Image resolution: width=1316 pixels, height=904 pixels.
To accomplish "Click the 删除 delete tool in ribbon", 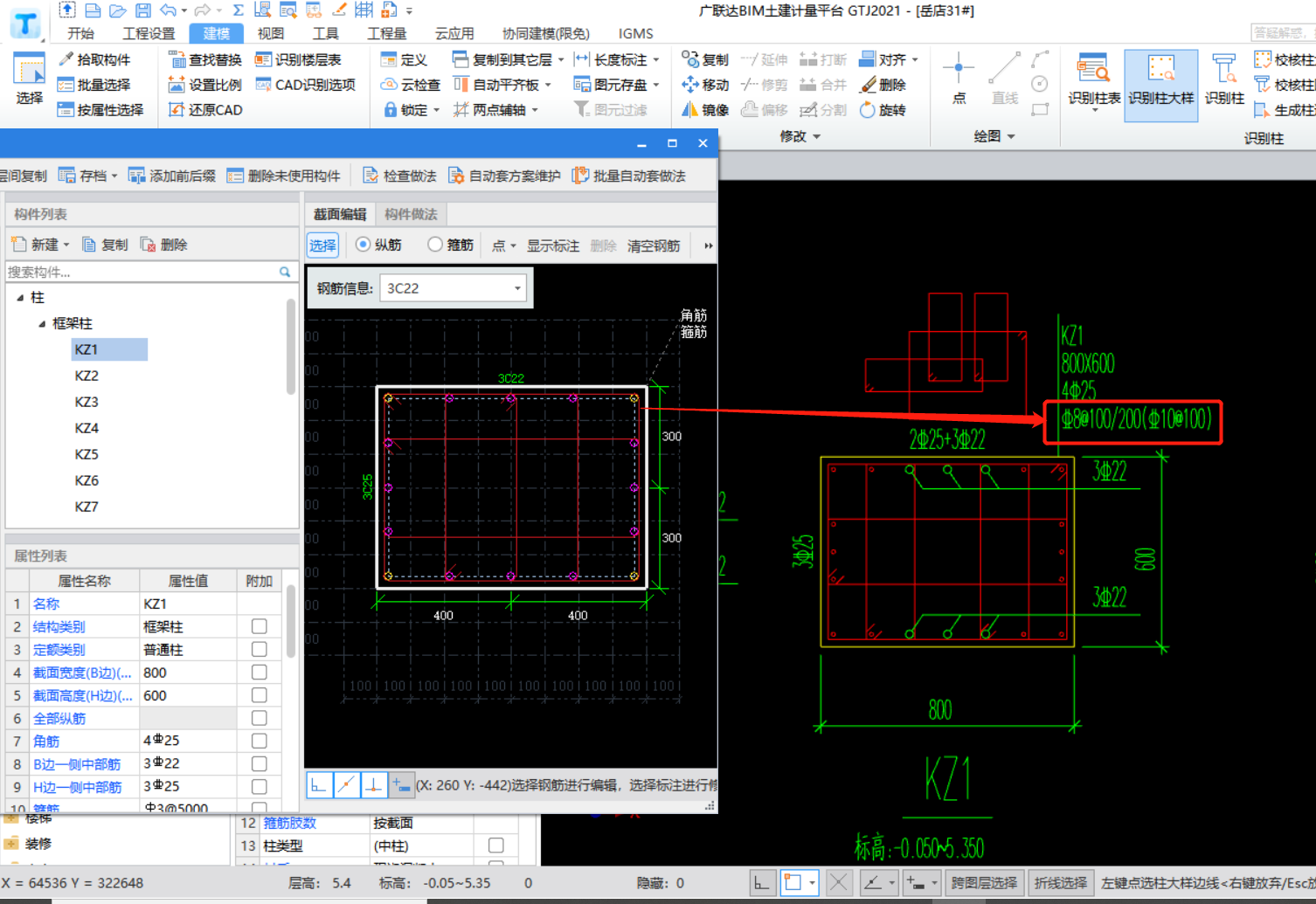I will point(883,85).
